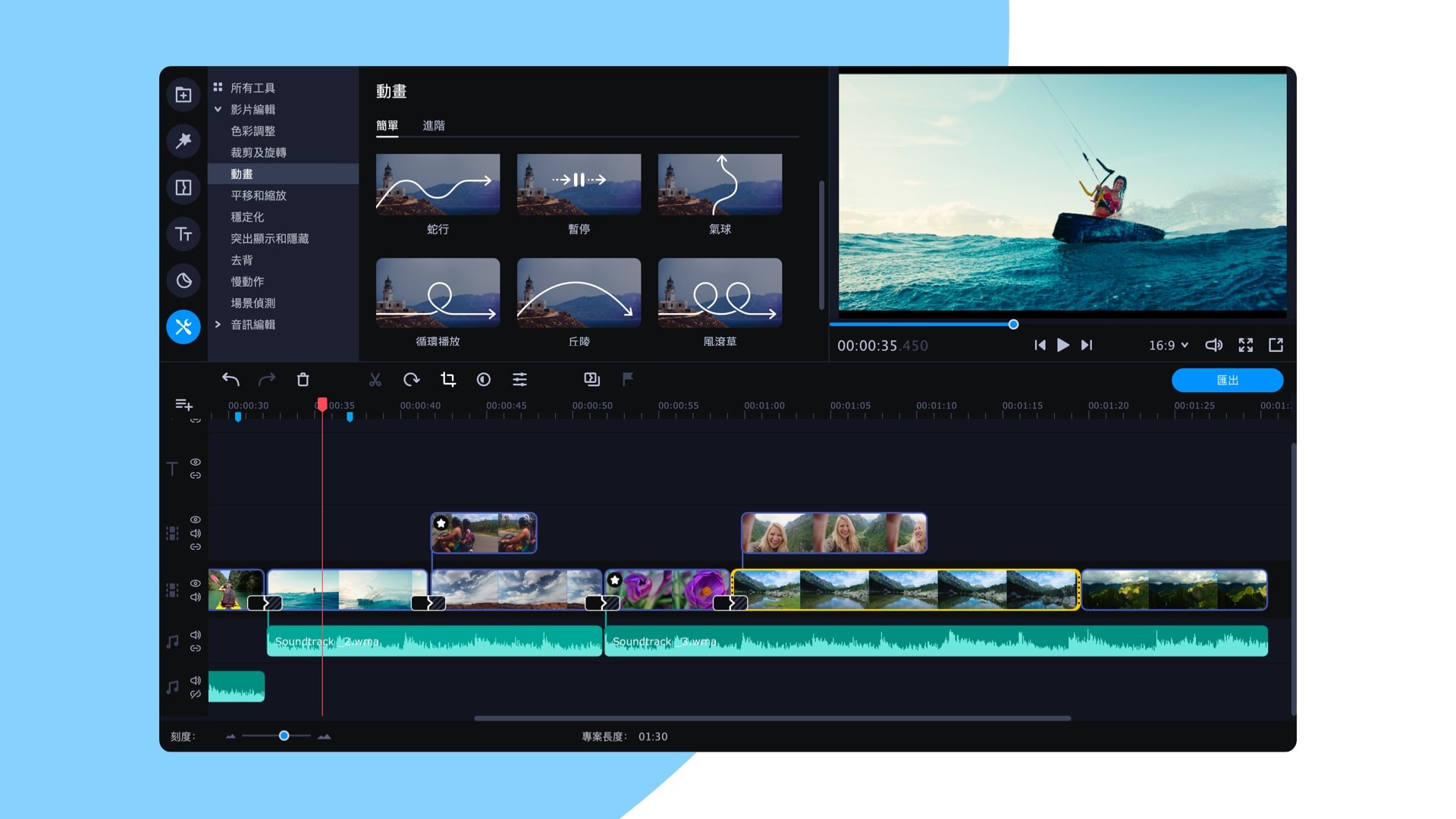
Task: Click the trash delete icon
Action: tap(303, 380)
